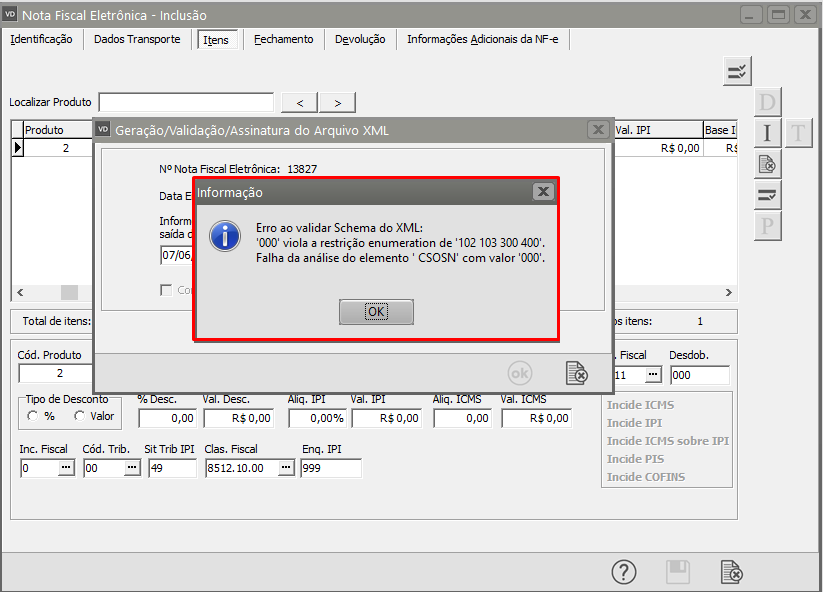The image size is (823, 592).
Task: Click the Localizar Produto search field
Action: 186,102
